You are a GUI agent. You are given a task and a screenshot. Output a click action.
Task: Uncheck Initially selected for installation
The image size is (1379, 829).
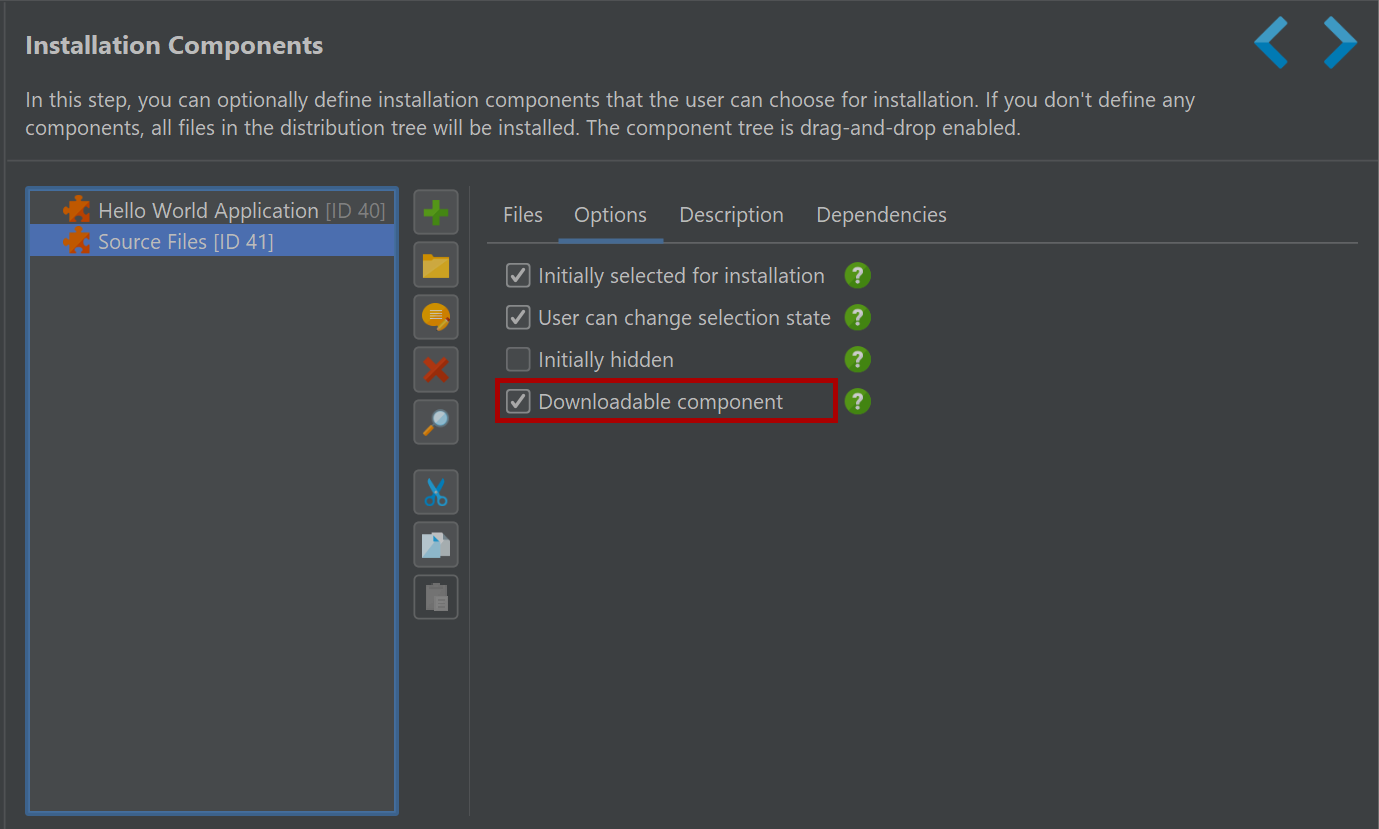coord(518,275)
